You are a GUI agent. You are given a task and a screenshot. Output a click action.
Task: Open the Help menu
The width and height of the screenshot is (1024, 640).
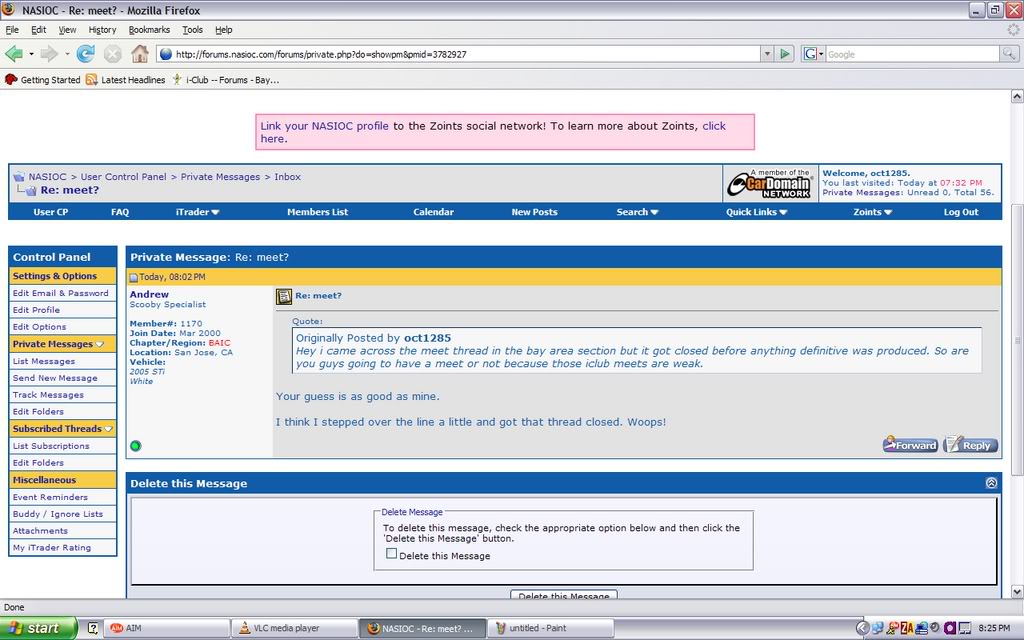[x=223, y=30]
